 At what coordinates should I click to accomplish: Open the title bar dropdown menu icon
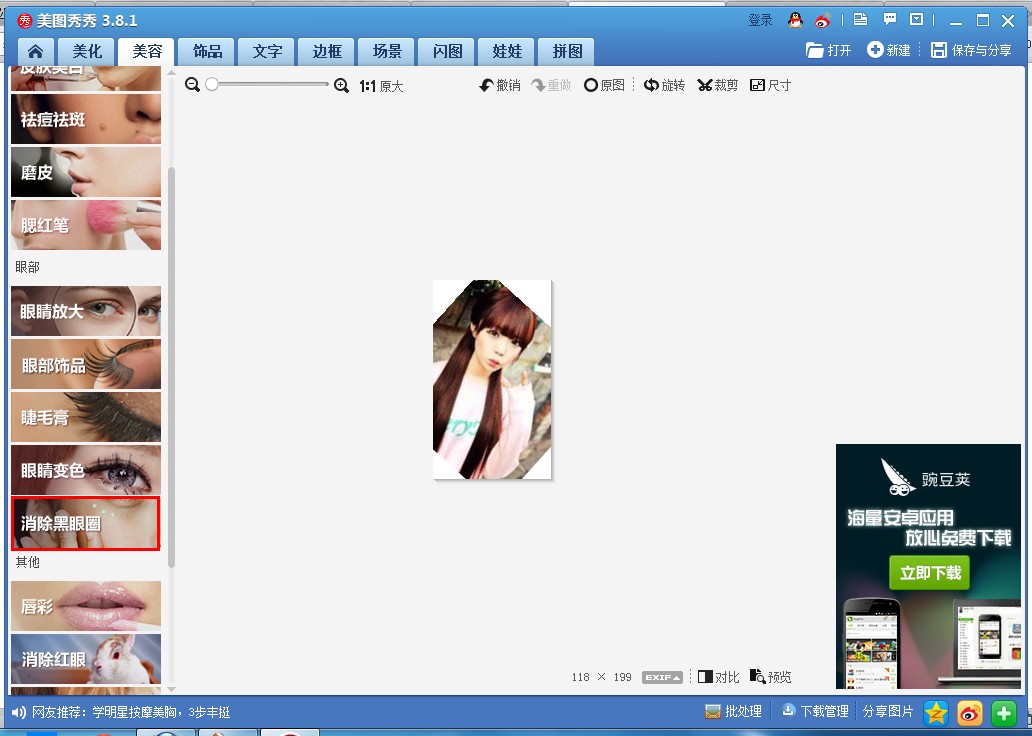916,20
